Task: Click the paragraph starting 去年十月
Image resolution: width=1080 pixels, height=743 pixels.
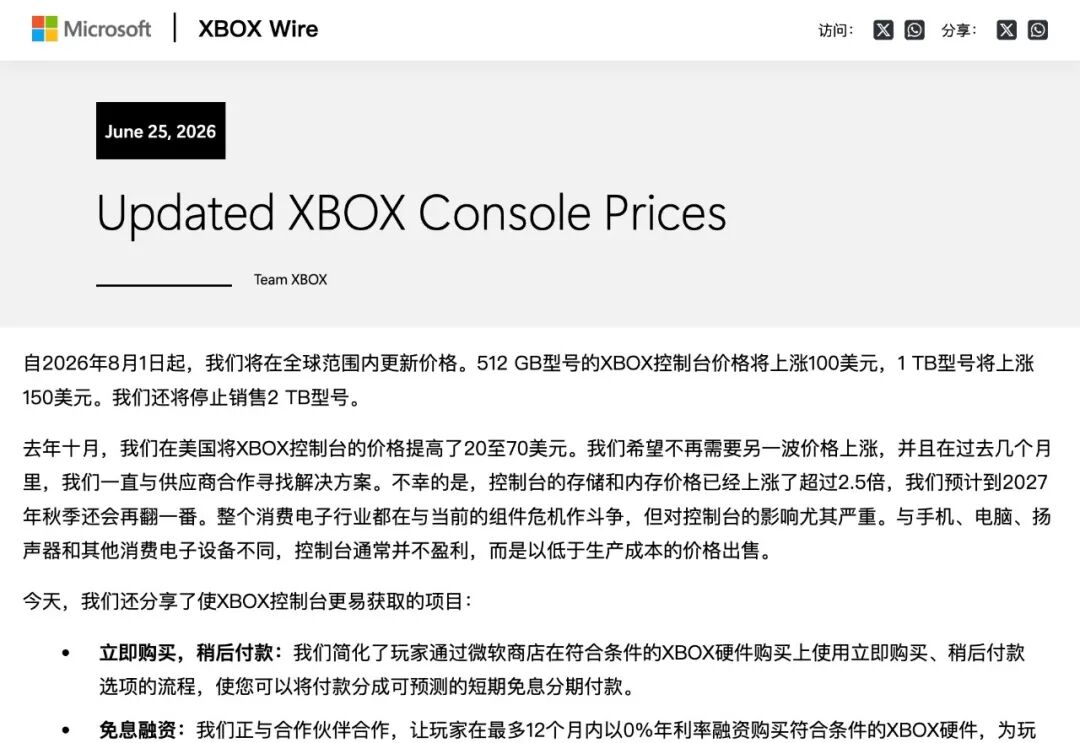Action: click(537, 499)
